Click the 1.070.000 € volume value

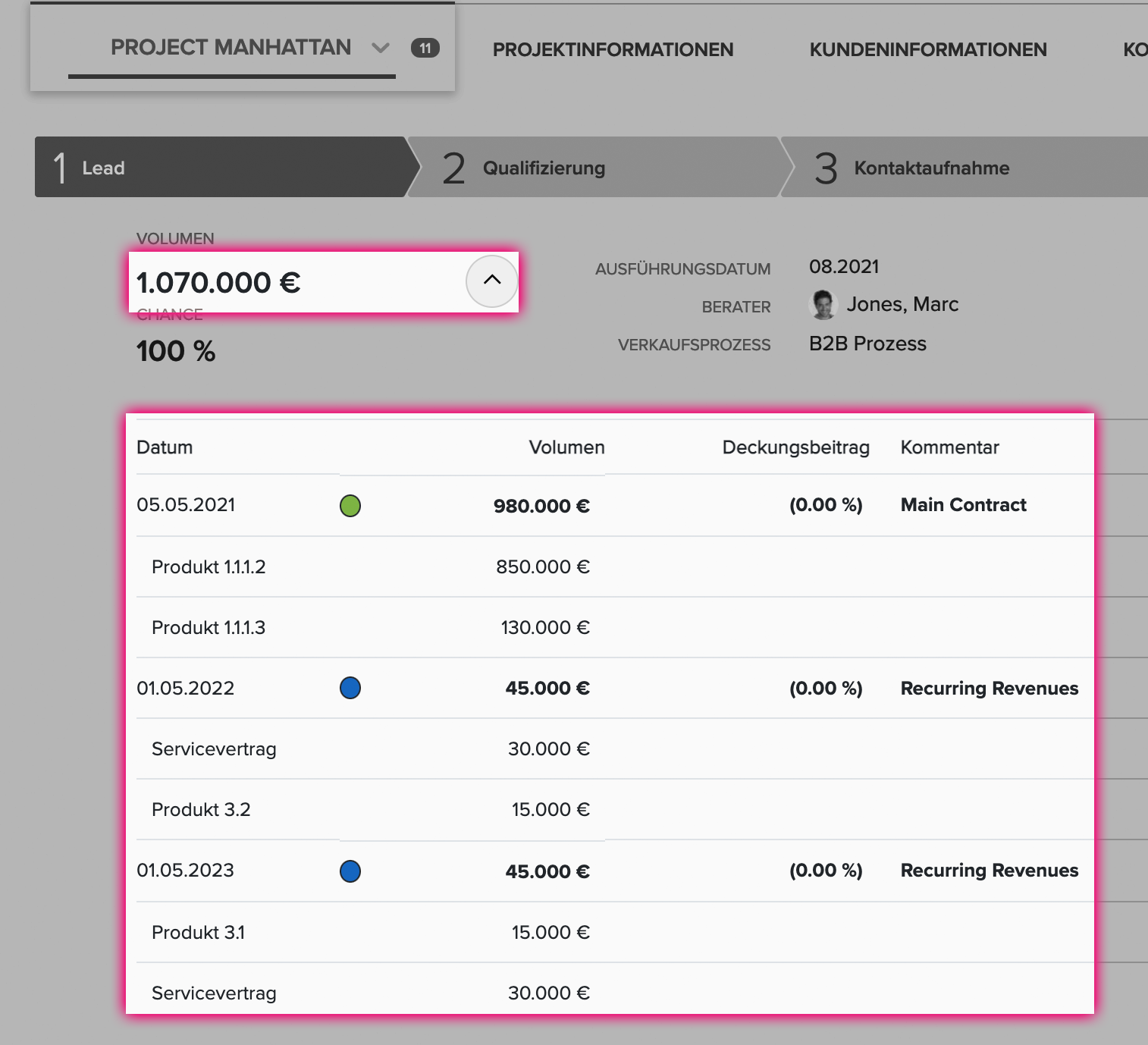click(218, 283)
